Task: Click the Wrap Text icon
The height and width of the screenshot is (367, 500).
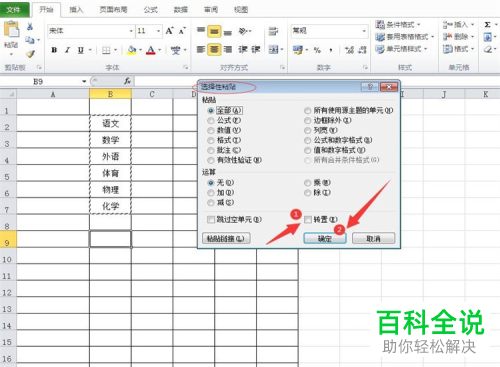Action: 273,31
